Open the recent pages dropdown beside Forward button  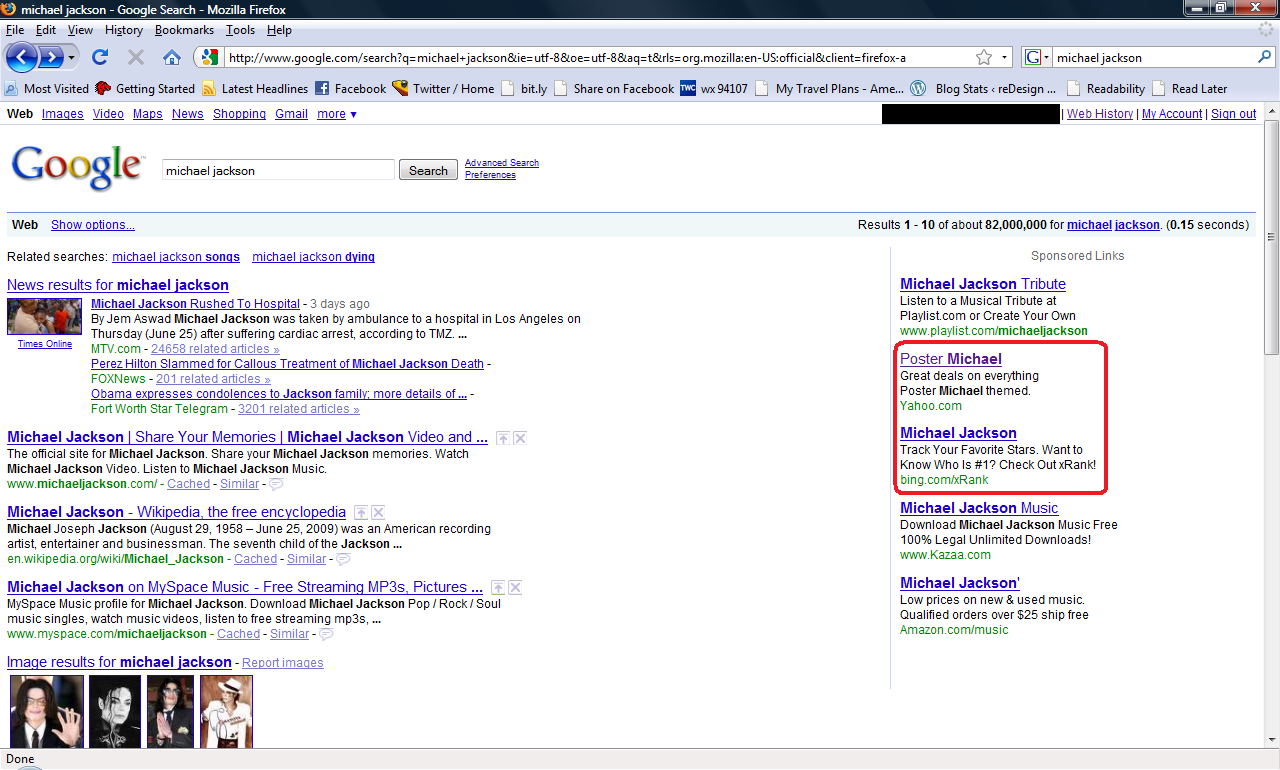[72, 58]
